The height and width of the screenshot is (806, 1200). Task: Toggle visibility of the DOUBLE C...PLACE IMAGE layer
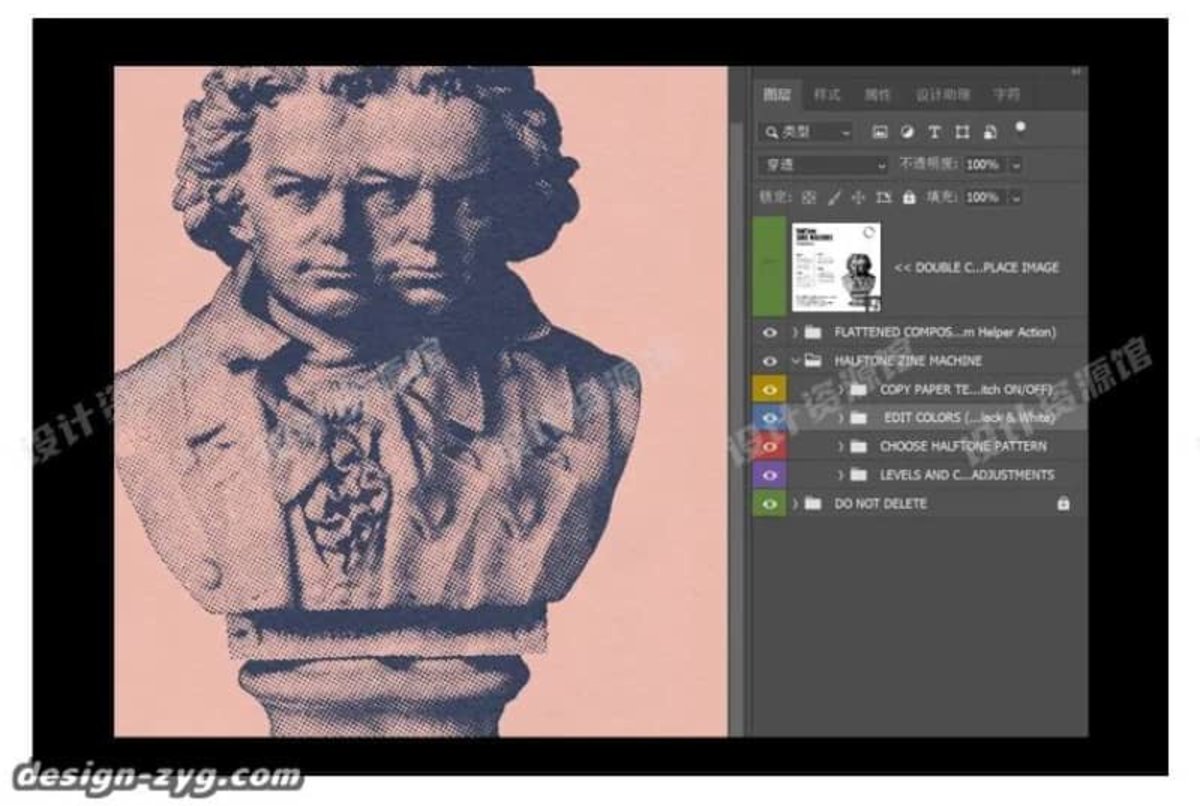[770, 267]
